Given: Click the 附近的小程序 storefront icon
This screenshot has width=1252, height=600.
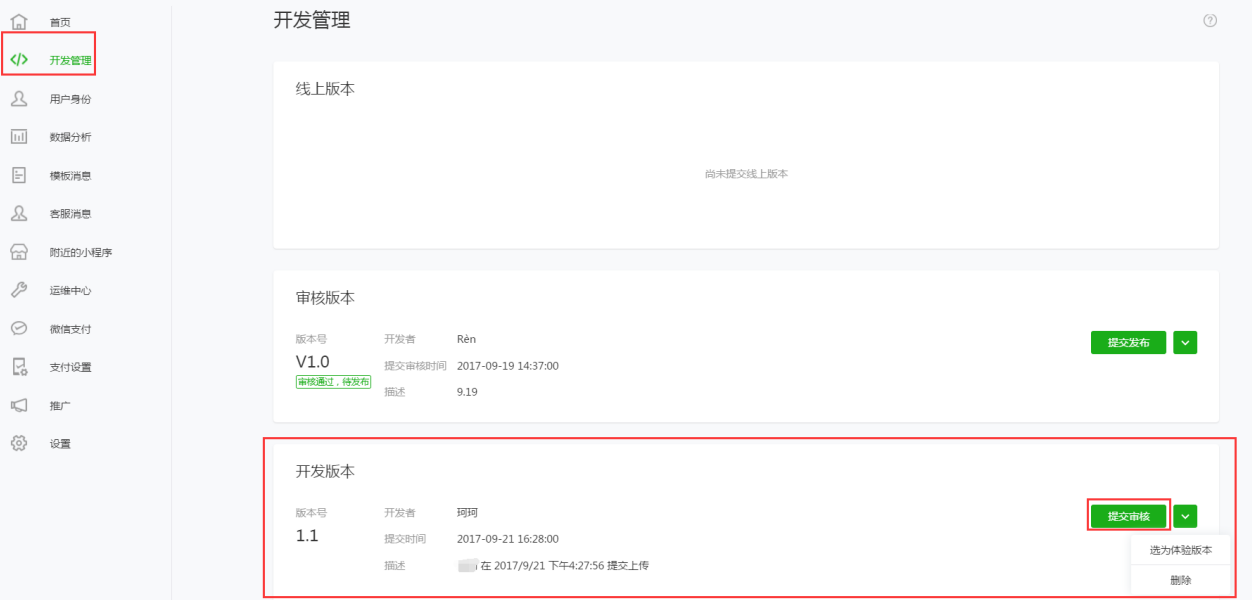Looking at the screenshot, I should pos(18,252).
